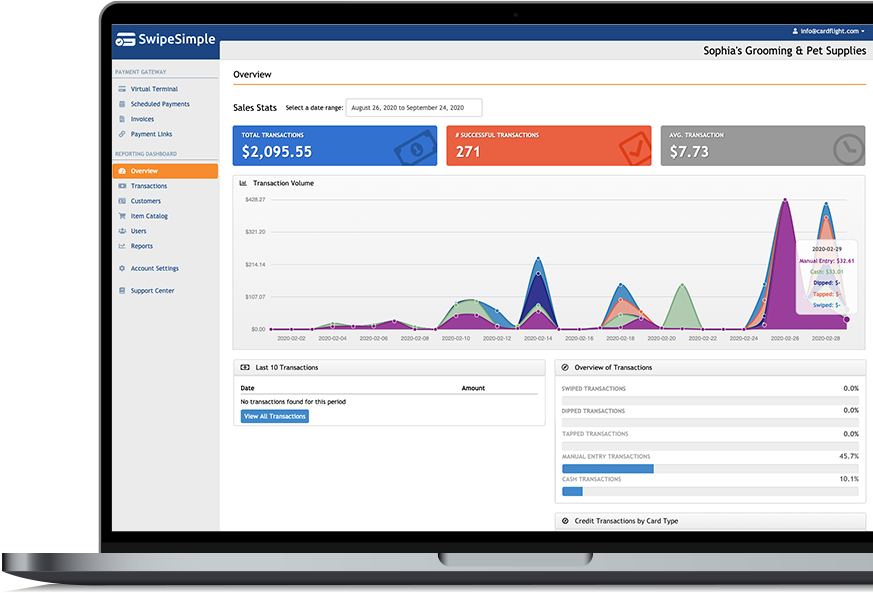Click the Item Catalog cart icon
The height and width of the screenshot is (593, 873).
tap(122, 216)
